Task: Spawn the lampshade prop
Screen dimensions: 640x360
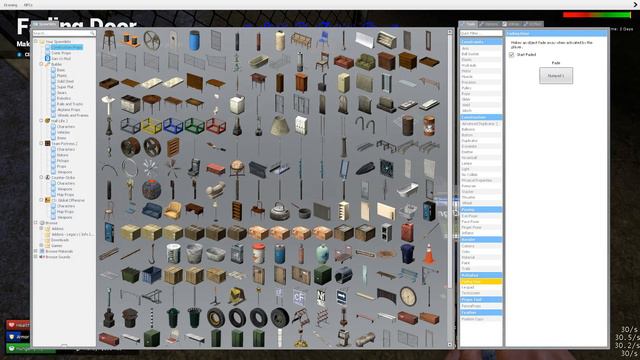Action: pyautogui.click(x=280, y=126)
